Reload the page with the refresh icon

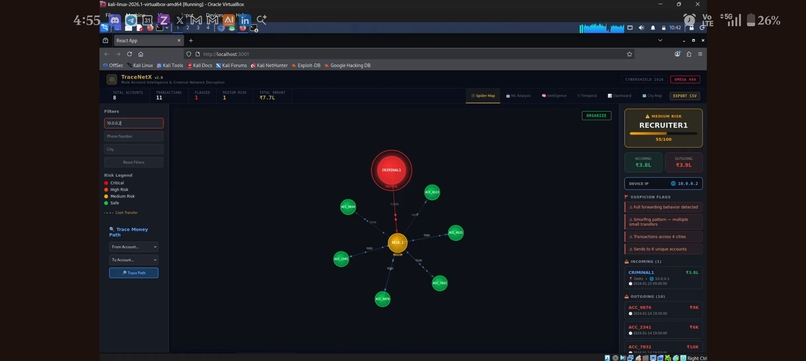click(130, 54)
